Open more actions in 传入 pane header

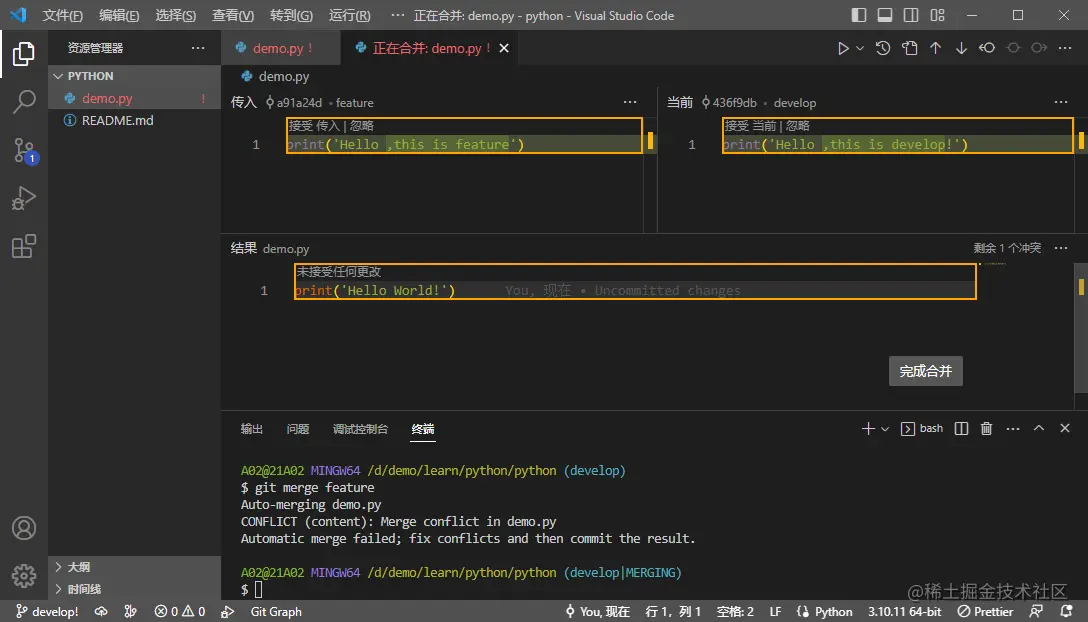coord(630,102)
